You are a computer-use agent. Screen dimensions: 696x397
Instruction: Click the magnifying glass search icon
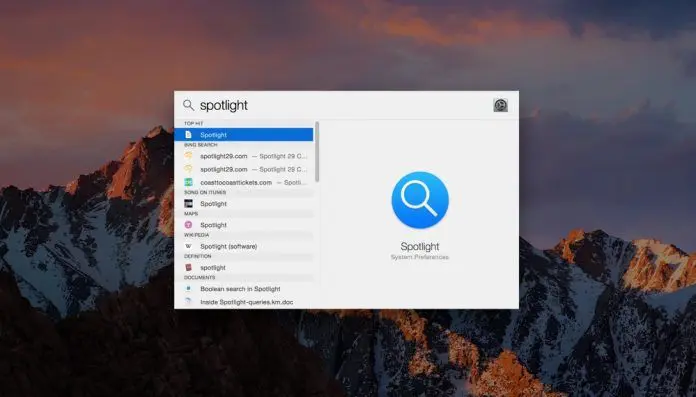coord(188,105)
